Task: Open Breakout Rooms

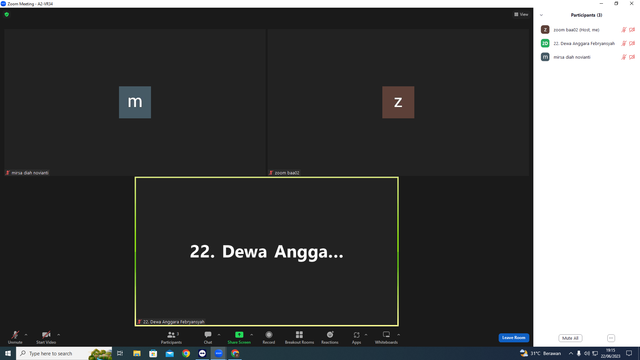Action: (299, 337)
